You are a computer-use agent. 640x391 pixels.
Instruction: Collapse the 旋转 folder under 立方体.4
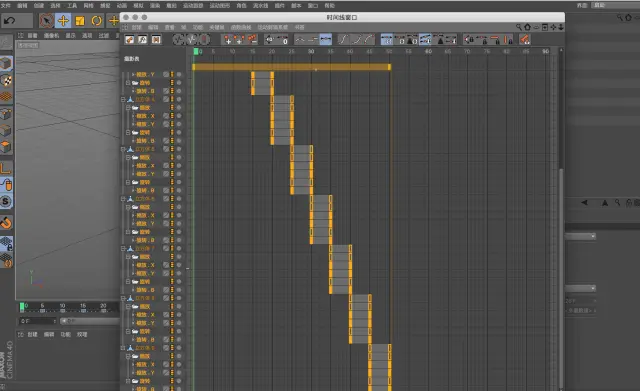(x=128, y=132)
